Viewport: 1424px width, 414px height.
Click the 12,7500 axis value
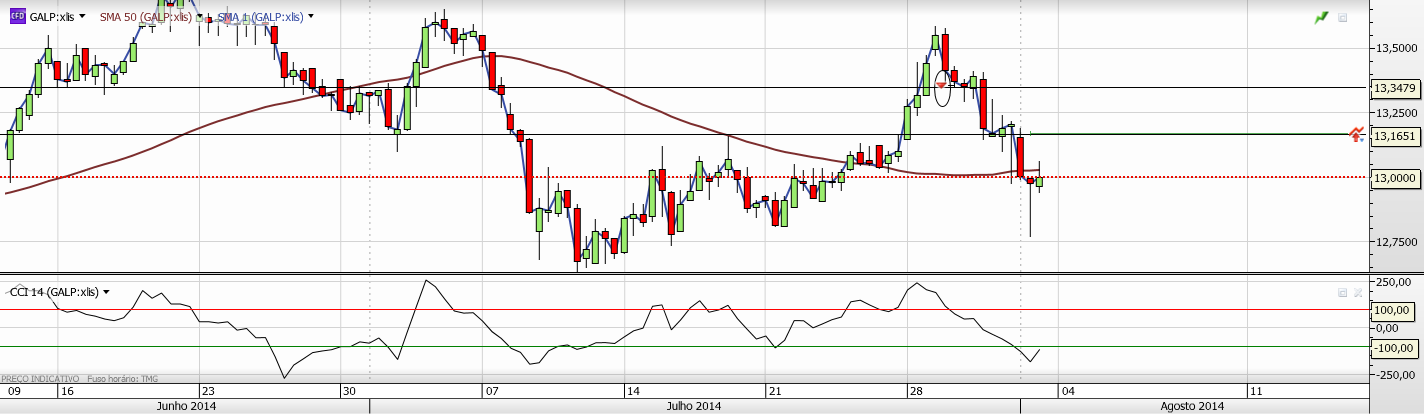[x=1396, y=241]
